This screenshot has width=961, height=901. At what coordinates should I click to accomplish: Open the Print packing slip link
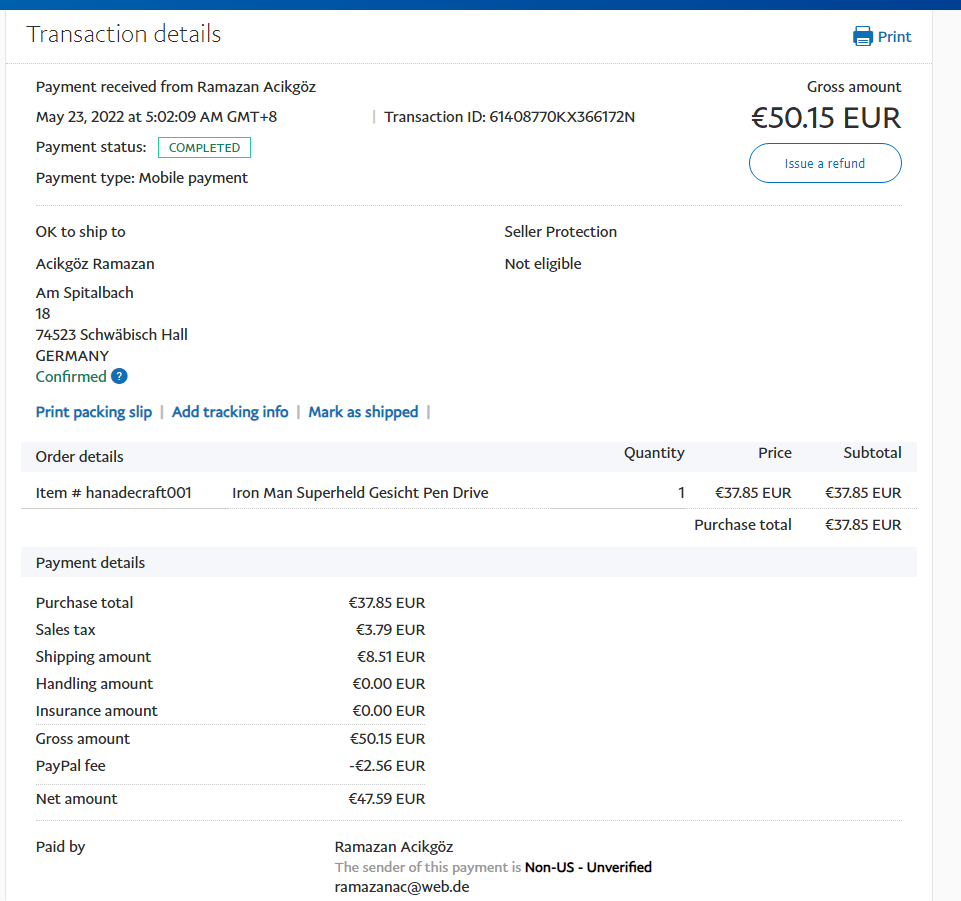[94, 412]
